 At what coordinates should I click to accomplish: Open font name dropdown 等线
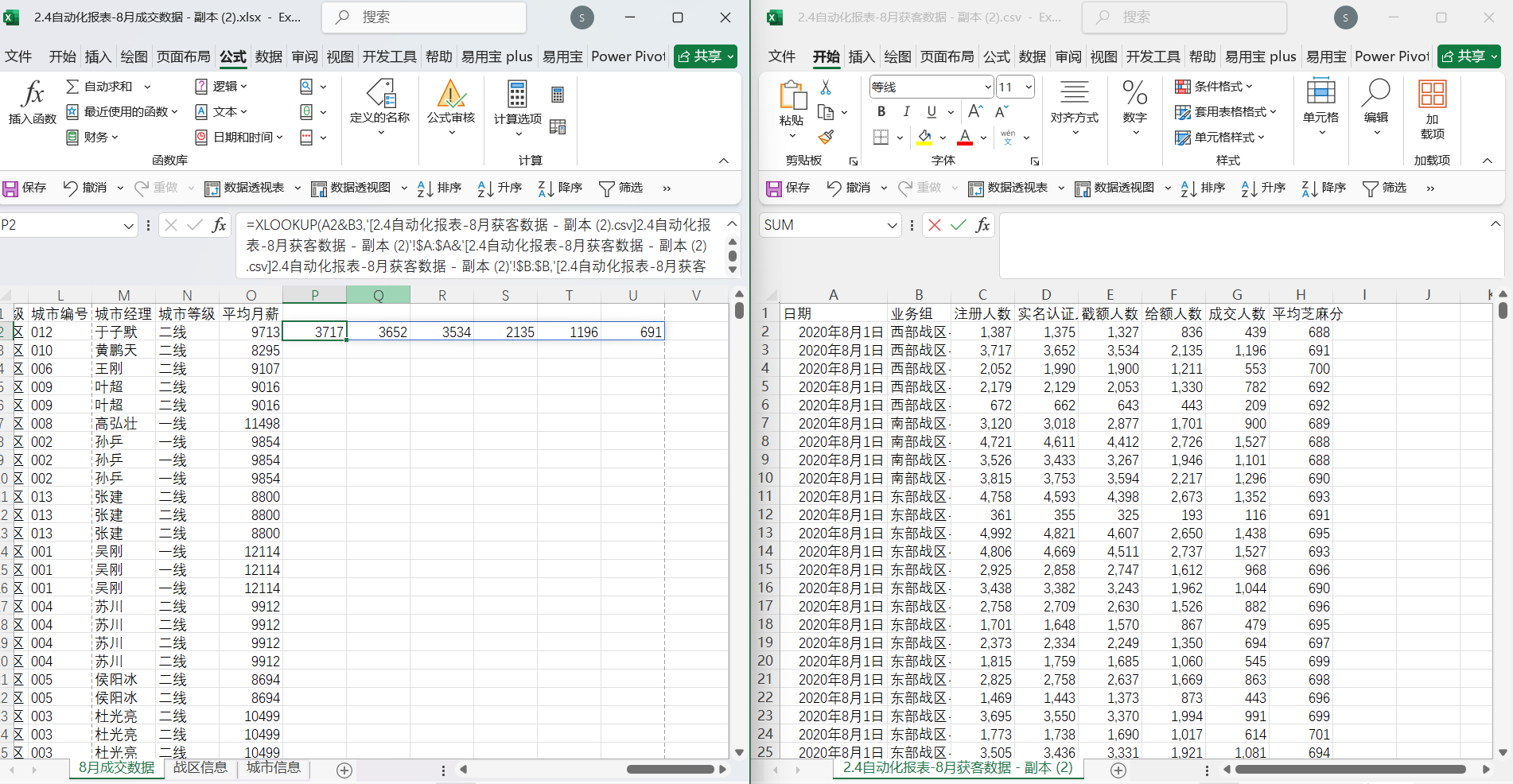(x=988, y=87)
